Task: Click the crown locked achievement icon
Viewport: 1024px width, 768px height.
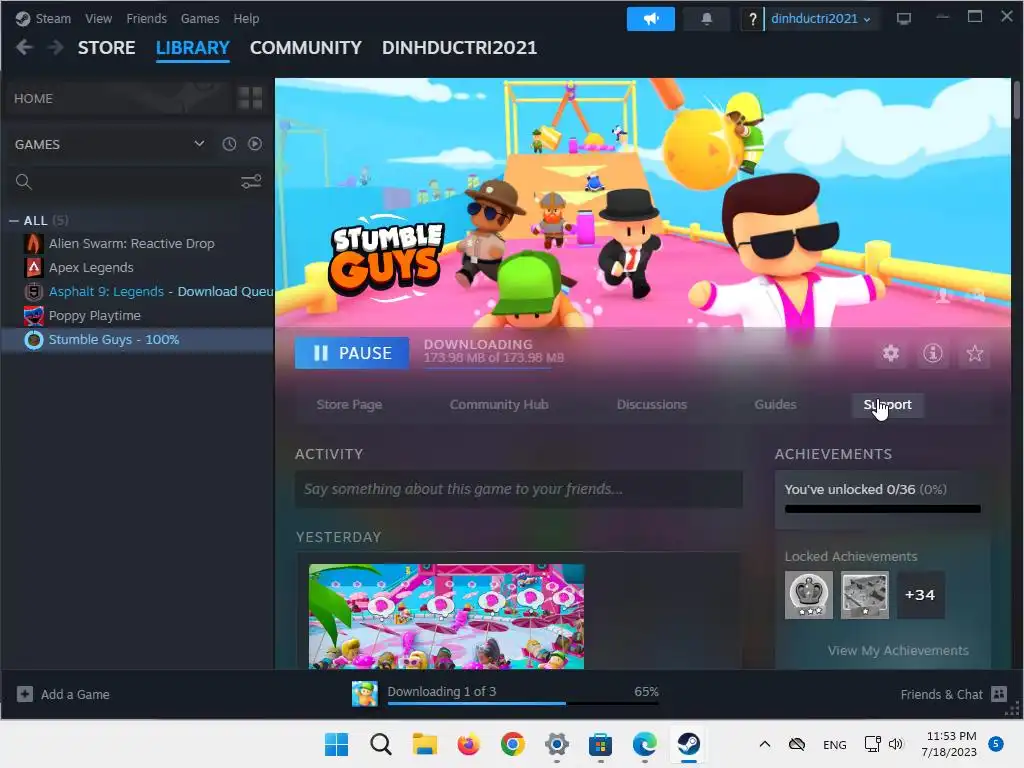Action: pos(808,595)
